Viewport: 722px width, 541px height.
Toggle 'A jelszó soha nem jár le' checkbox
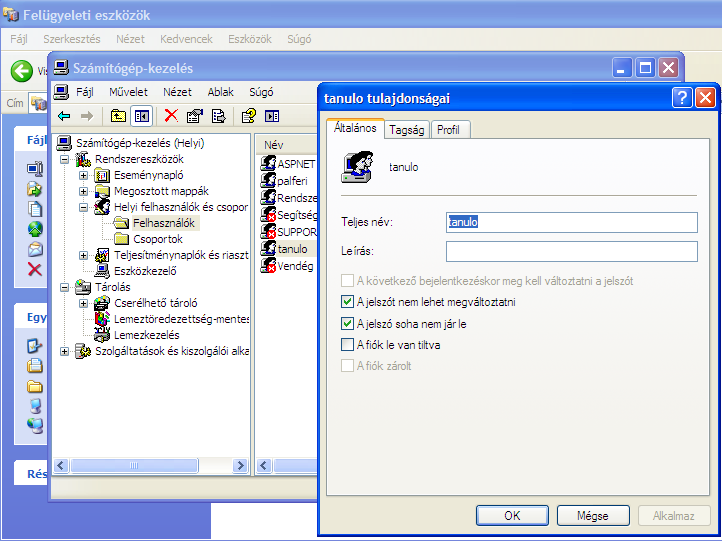(x=347, y=323)
